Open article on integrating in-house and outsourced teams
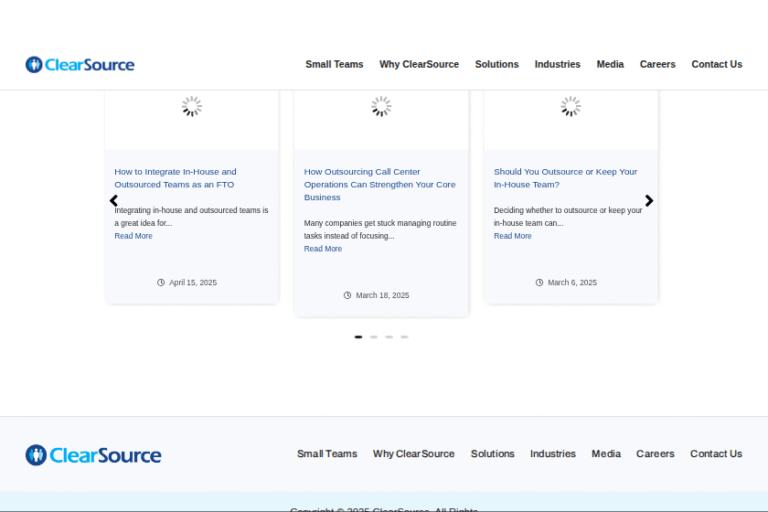This screenshot has height=512, width=768. tap(175, 178)
